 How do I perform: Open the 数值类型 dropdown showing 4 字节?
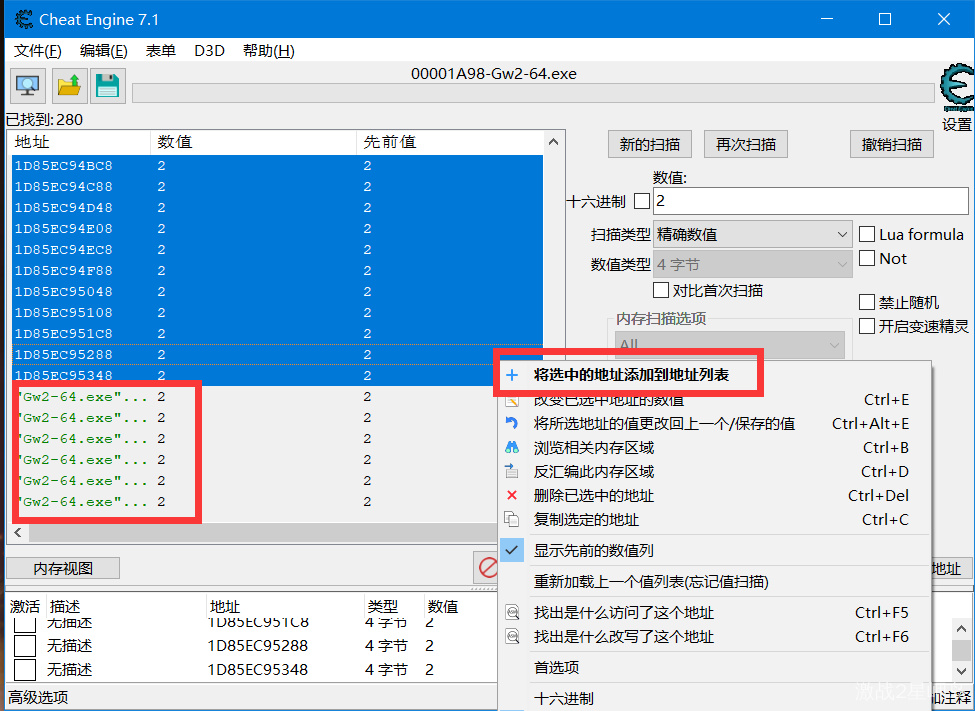(752, 264)
